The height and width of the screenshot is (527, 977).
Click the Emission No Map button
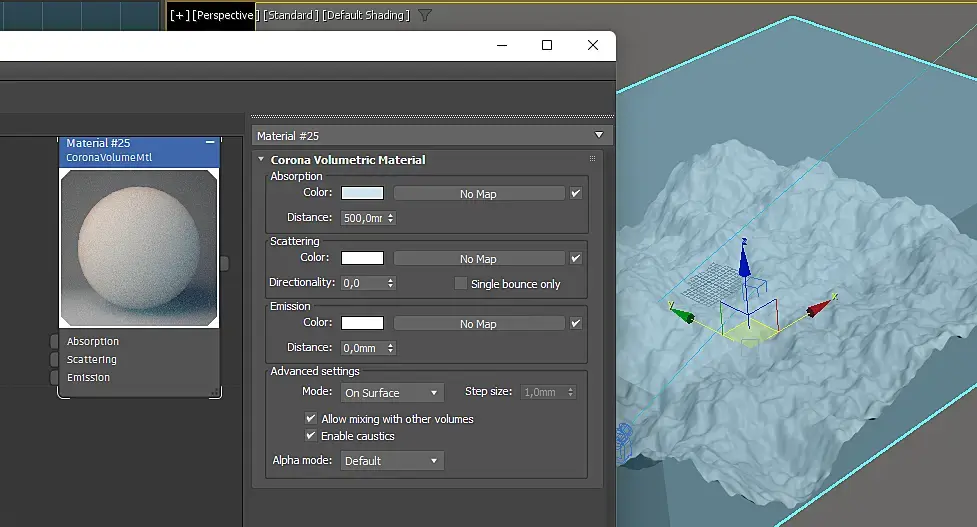click(478, 324)
